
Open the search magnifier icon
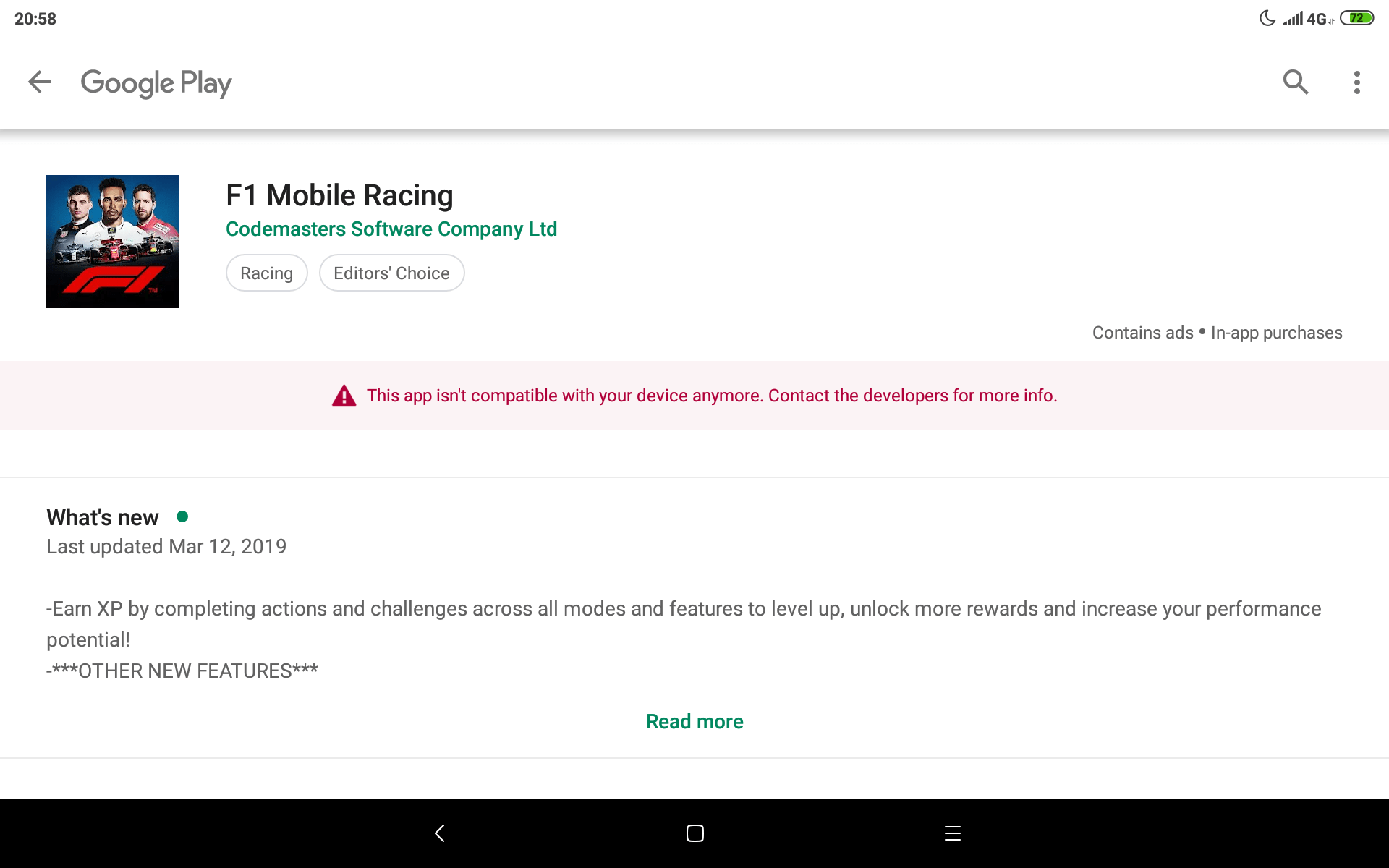pyautogui.click(x=1295, y=82)
